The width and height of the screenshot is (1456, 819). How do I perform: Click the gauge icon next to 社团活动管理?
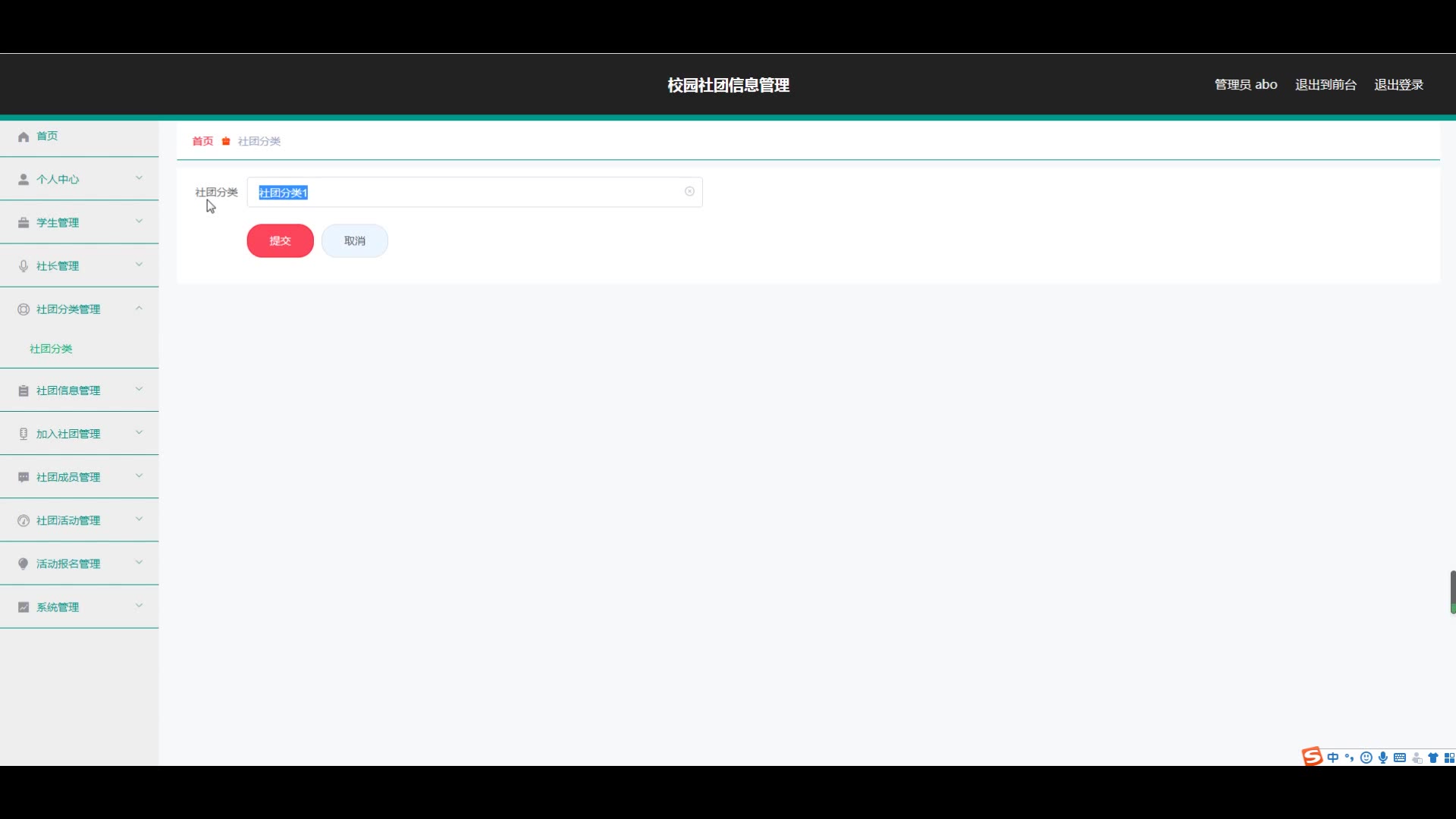[24, 520]
